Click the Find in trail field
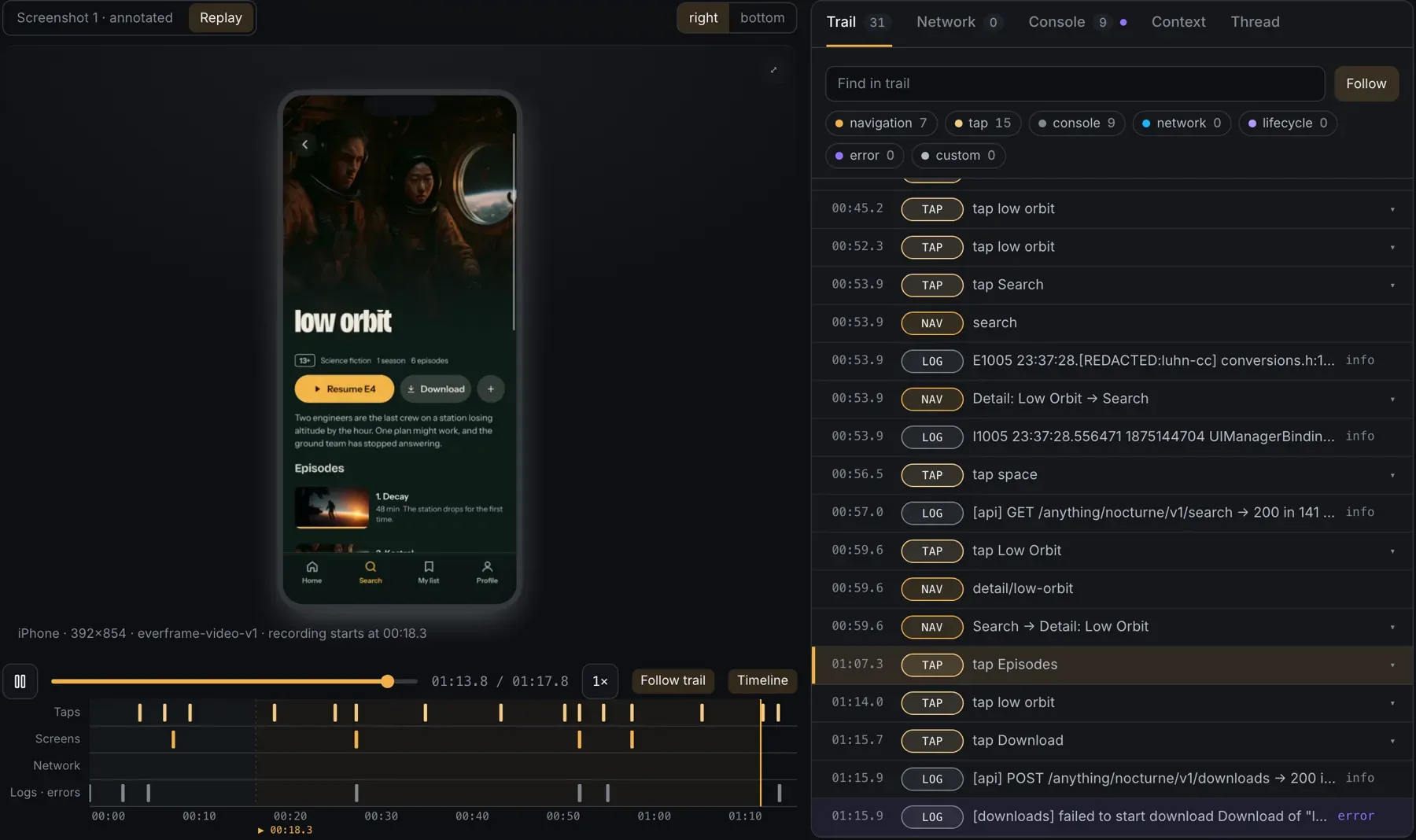 [1075, 83]
